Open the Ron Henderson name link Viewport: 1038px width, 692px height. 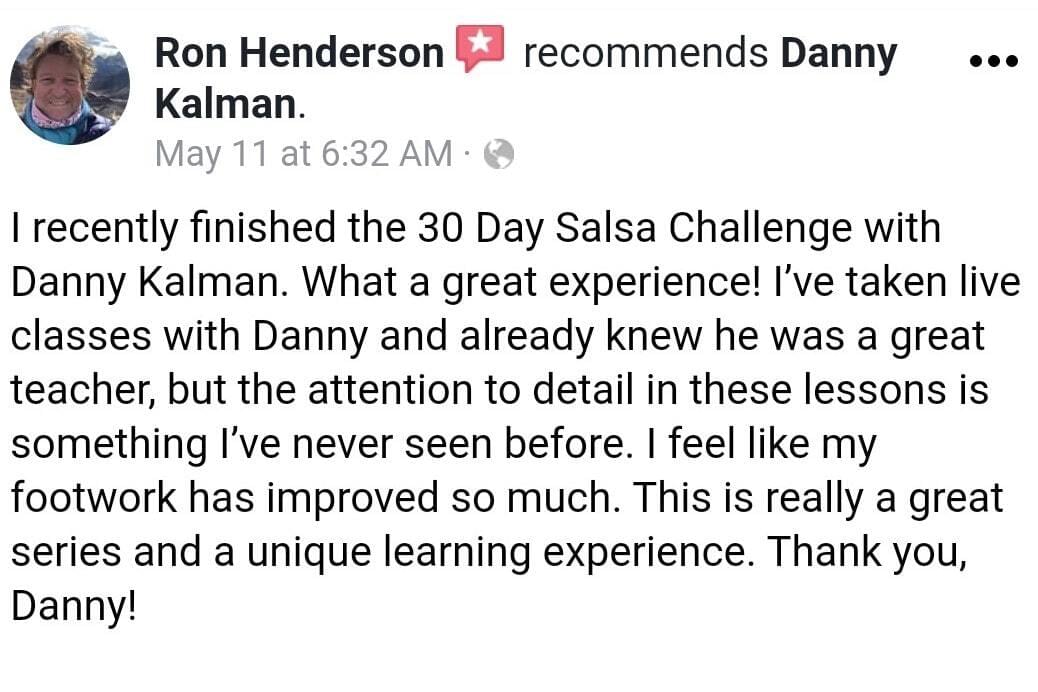(299, 53)
